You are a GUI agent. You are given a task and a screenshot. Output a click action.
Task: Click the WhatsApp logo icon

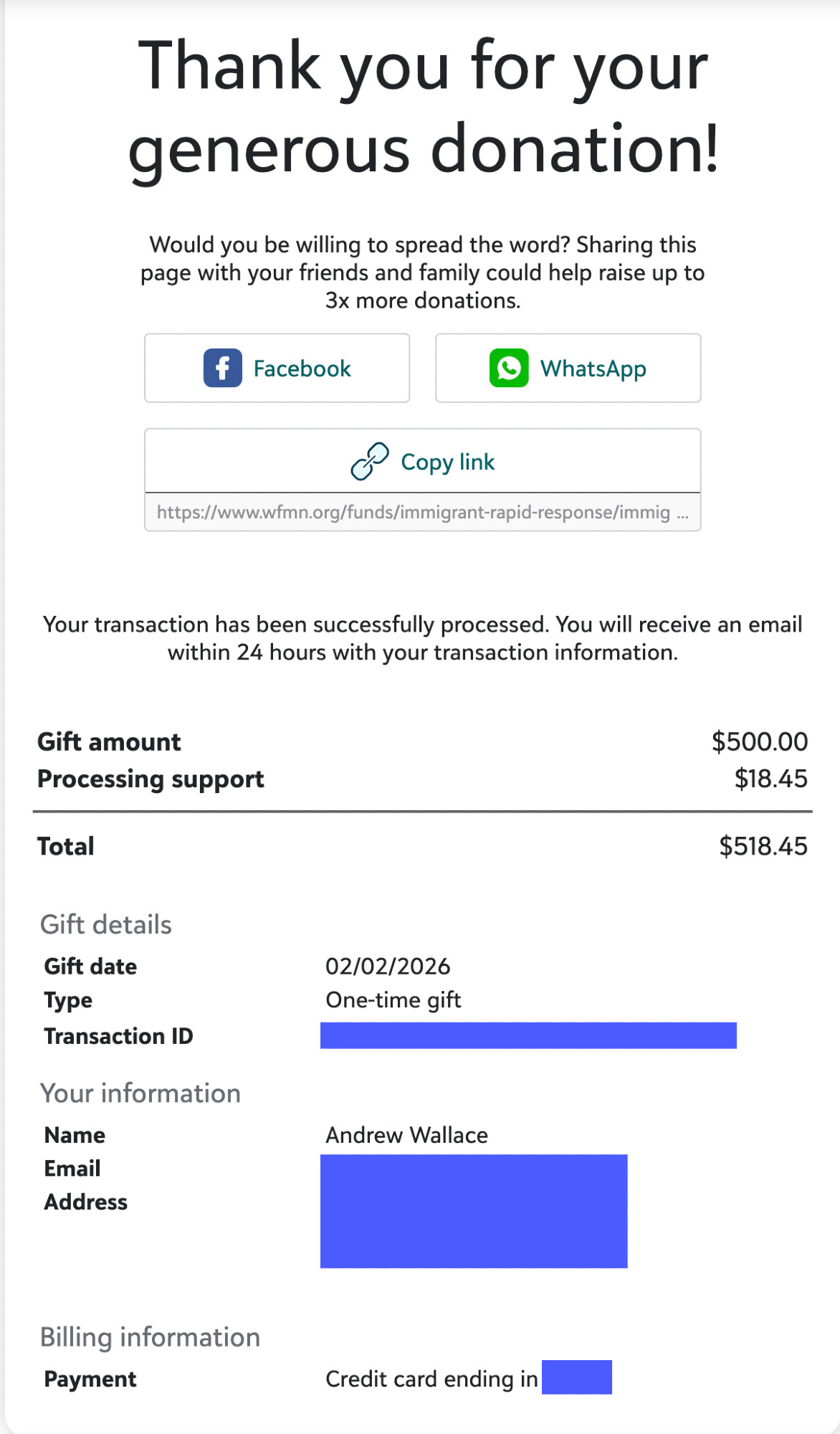pyautogui.click(x=509, y=369)
